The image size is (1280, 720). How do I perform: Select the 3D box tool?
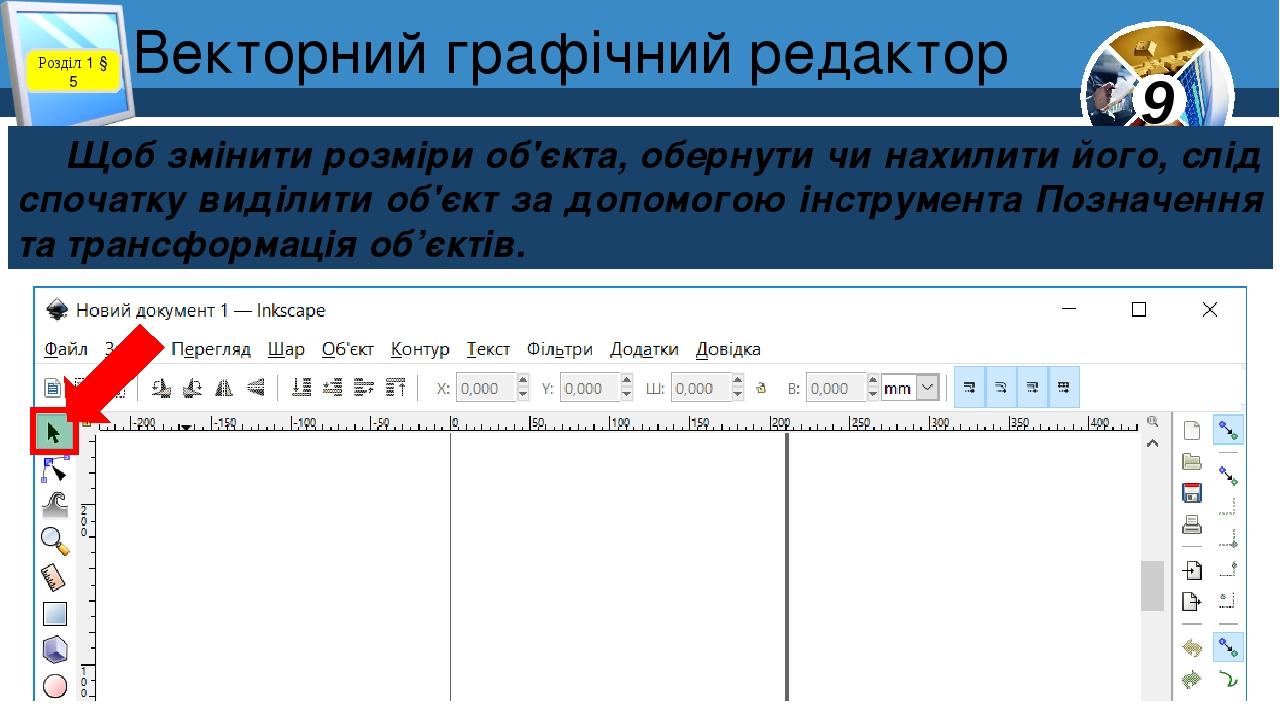(55, 650)
